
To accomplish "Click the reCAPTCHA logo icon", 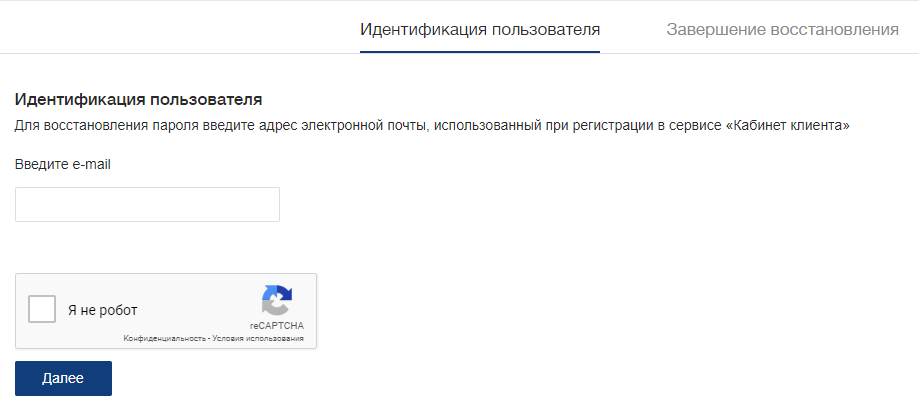I will (x=277, y=301).
